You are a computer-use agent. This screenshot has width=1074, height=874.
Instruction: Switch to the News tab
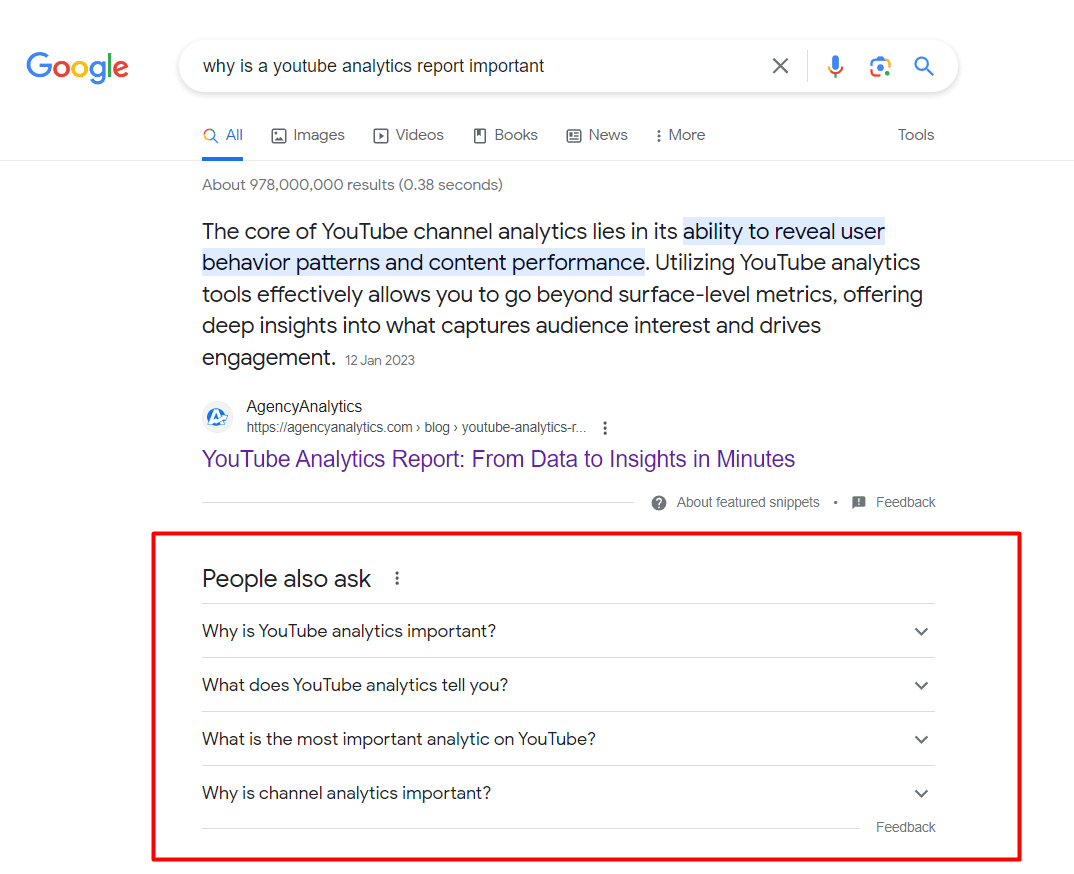(x=597, y=135)
